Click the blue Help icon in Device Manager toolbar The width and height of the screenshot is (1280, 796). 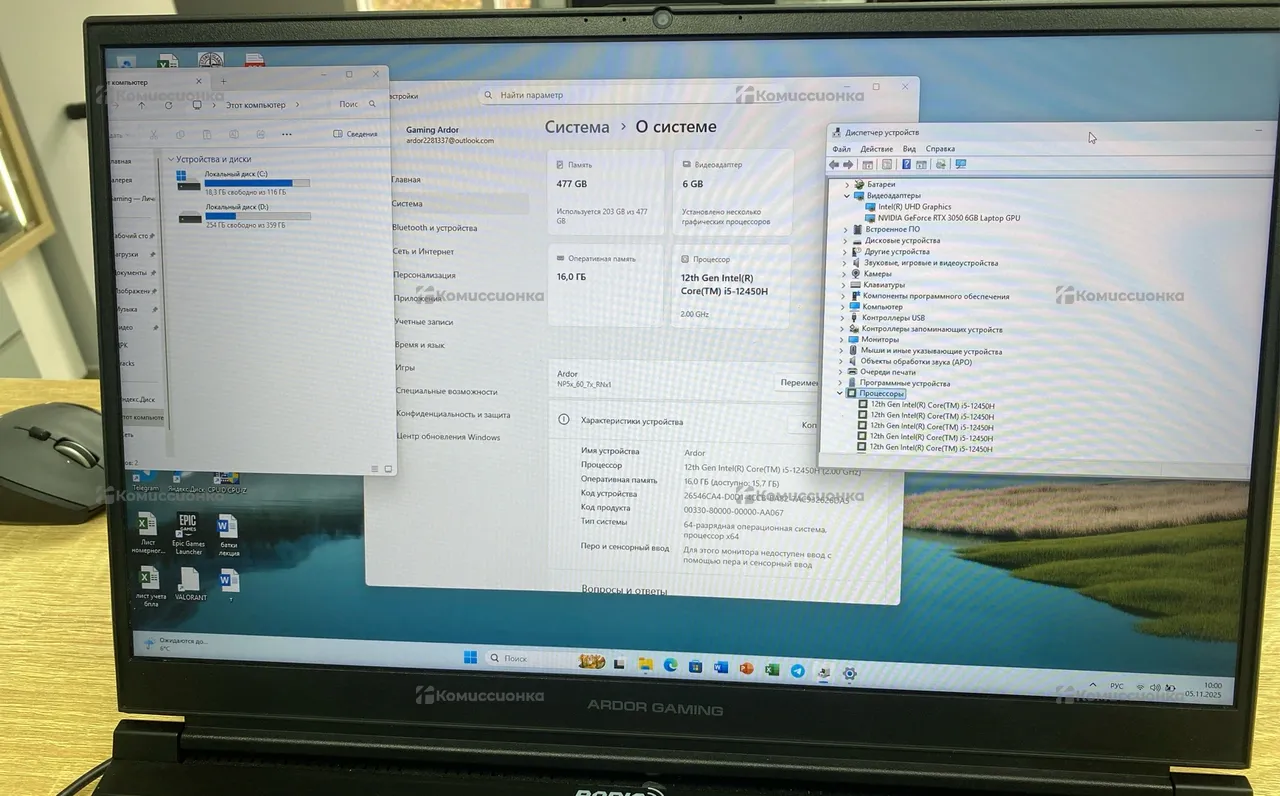click(906, 165)
